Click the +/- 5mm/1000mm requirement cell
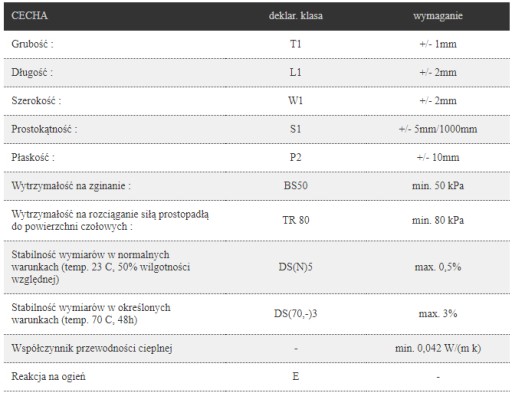This screenshot has height=393, width=512. click(x=438, y=129)
